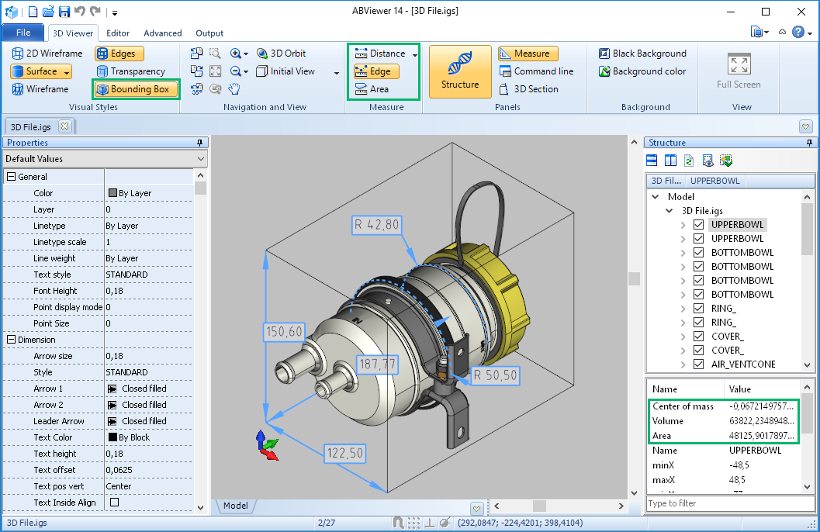Screen dimensions: 820x532
Task: Uncheck the AIR_VENTCONE tree item
Action: [699, 365]
